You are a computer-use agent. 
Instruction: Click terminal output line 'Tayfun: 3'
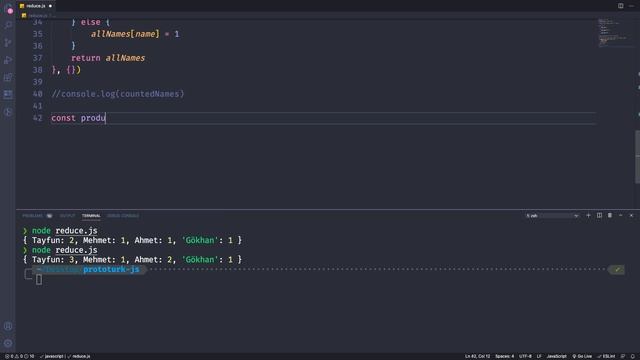[x=133, y=260]
